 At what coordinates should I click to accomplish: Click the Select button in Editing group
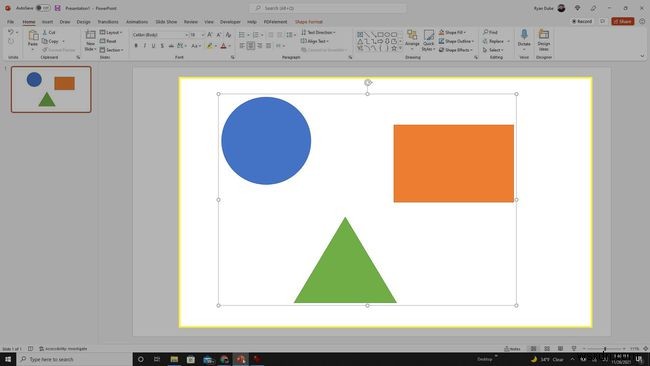[493, 50]
